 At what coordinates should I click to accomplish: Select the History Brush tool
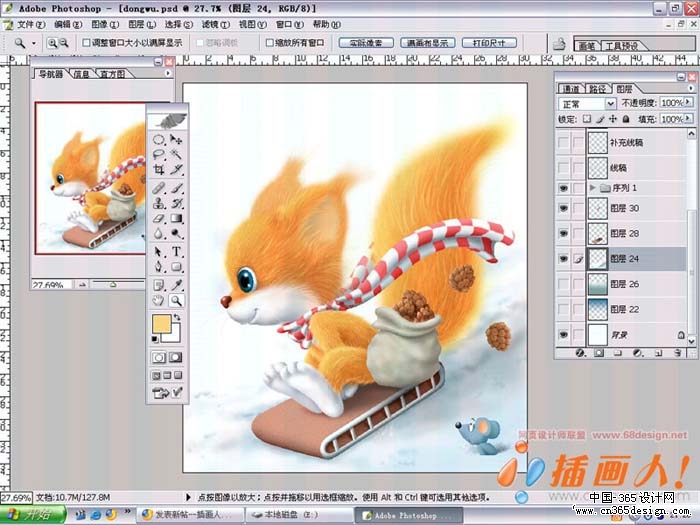(x=176, y=203)
